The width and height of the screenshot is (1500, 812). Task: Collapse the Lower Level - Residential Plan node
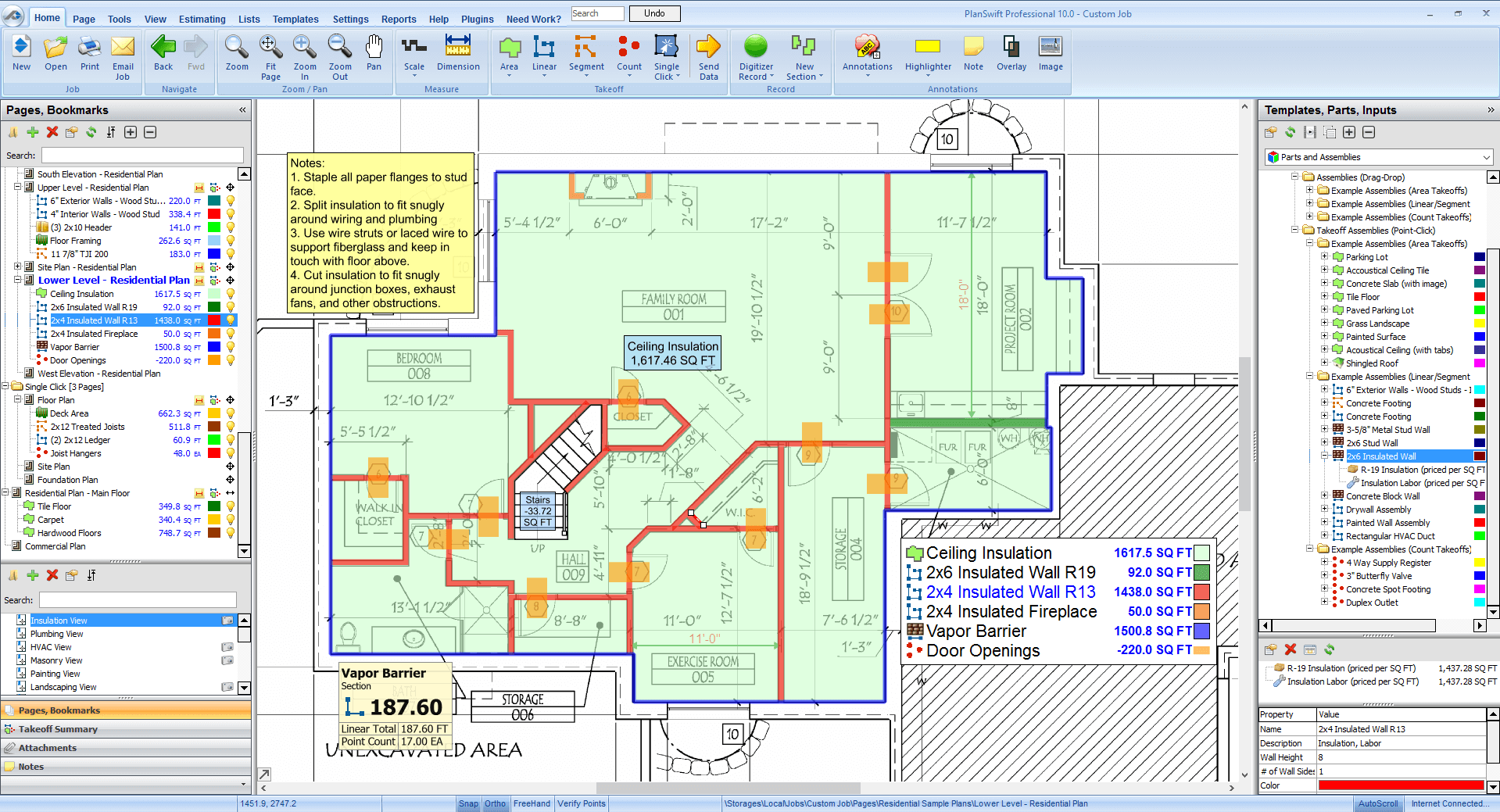(x=18, y=281)
